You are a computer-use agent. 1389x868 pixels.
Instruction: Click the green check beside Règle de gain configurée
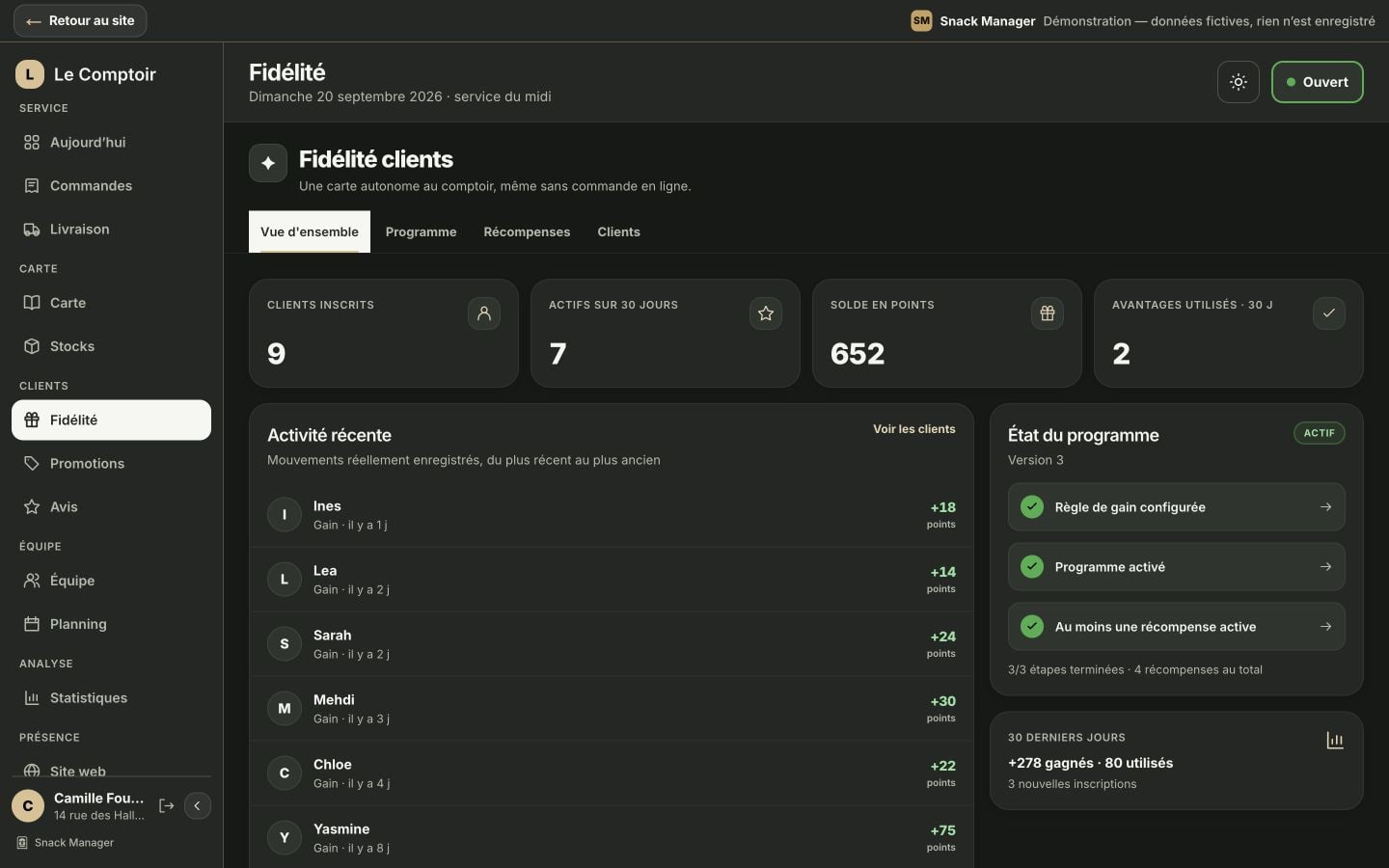[1032, 507]
